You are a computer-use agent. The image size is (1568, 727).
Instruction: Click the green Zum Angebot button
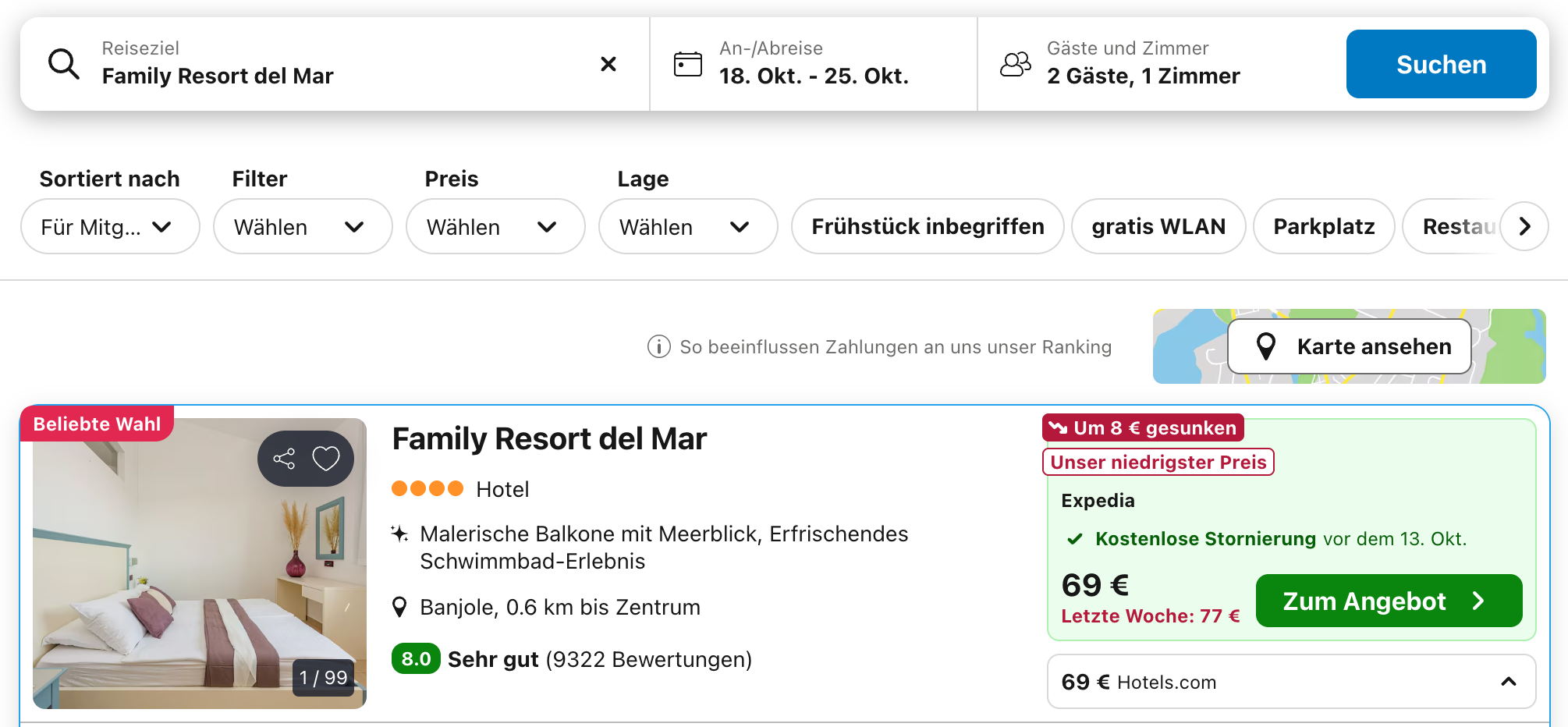tap(1389, 601)
